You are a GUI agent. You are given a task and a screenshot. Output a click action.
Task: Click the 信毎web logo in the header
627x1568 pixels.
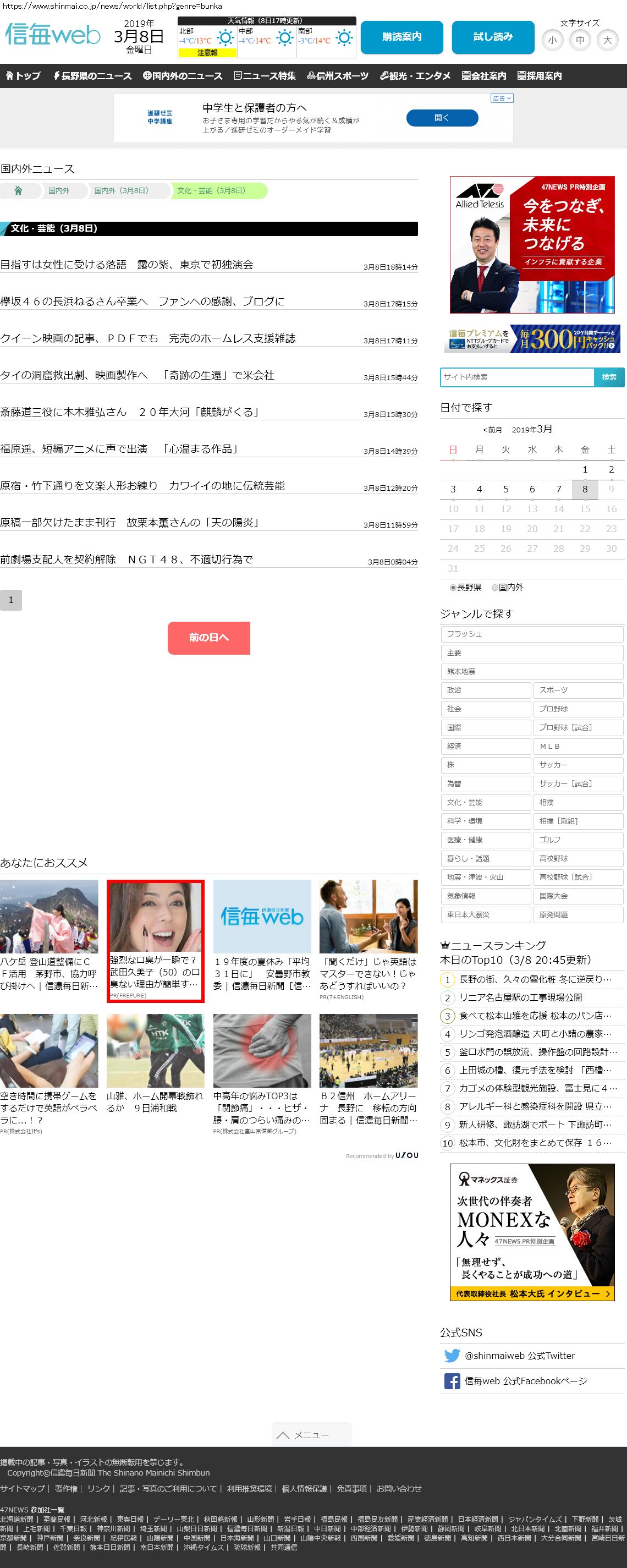(53, 35)
